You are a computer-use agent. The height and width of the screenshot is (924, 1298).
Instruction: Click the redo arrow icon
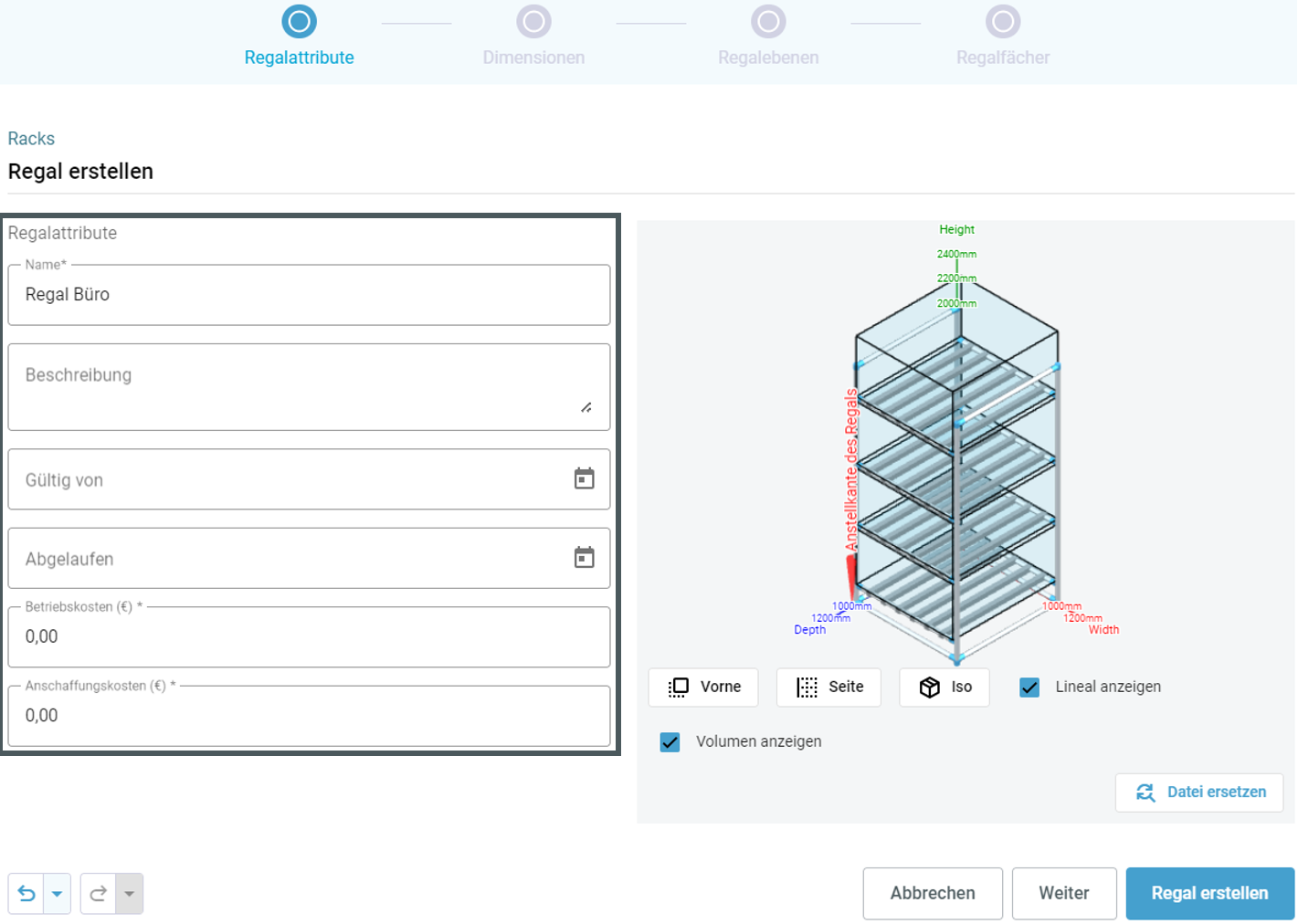99,893
